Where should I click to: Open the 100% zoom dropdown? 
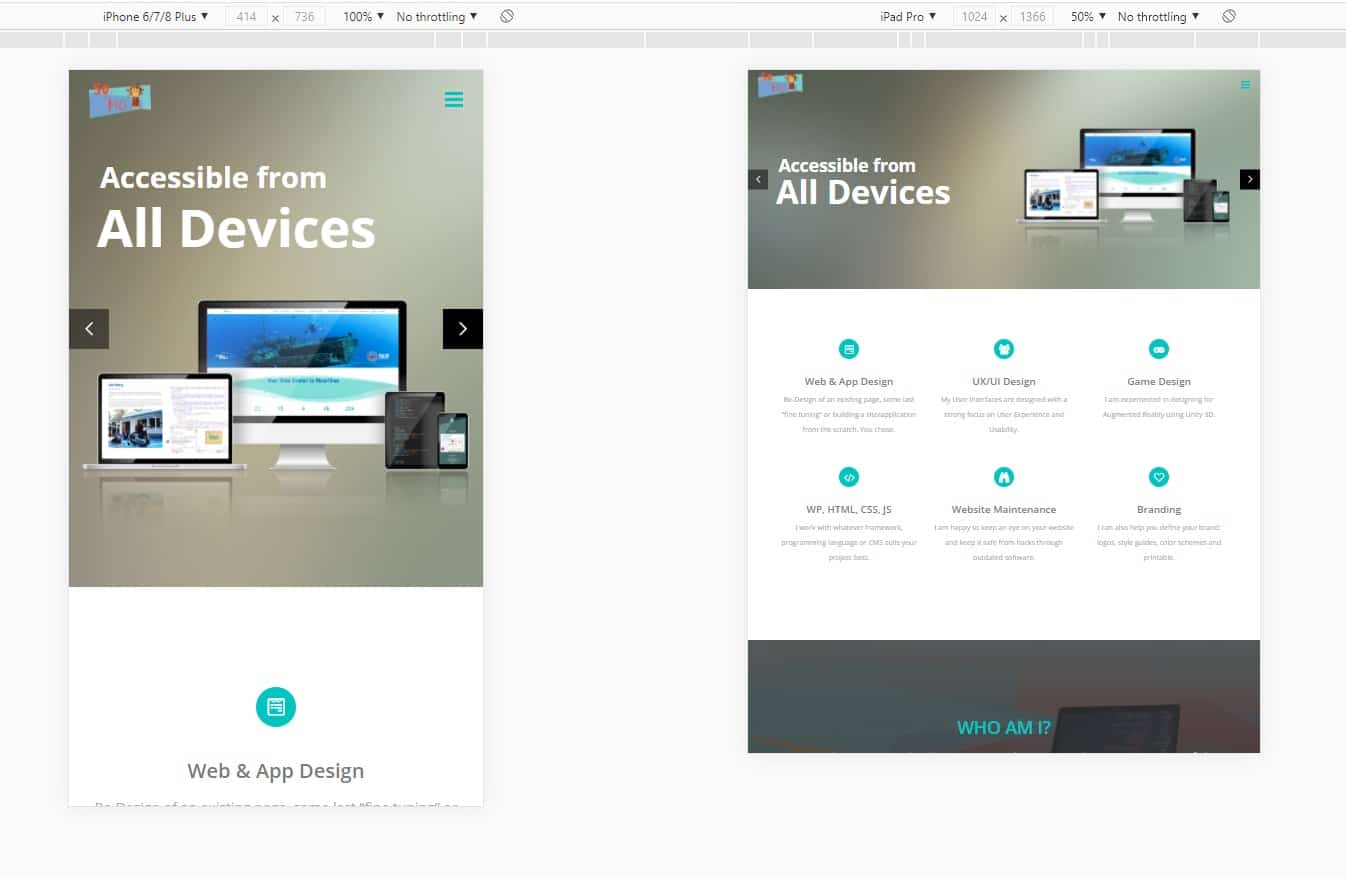[361, 16]
